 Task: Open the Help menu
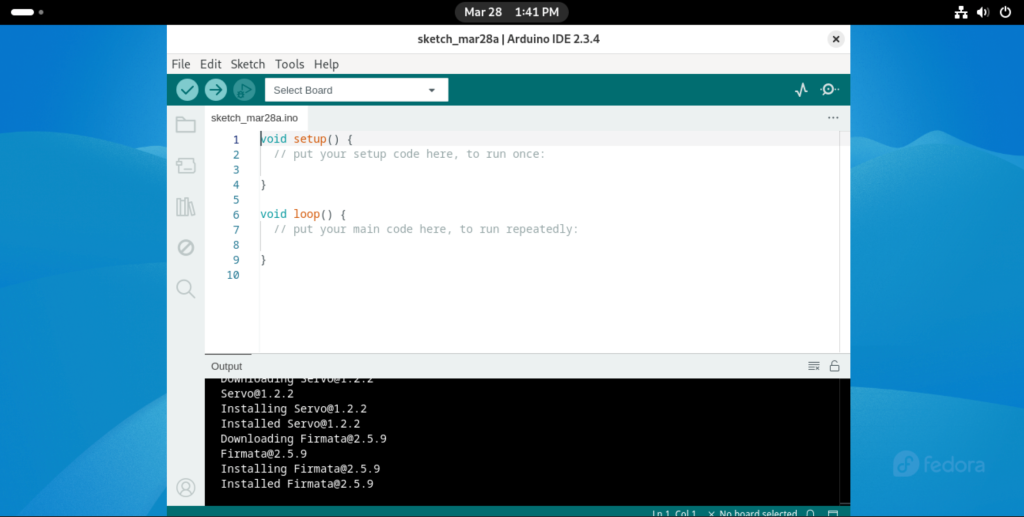[x=326, y=64]
